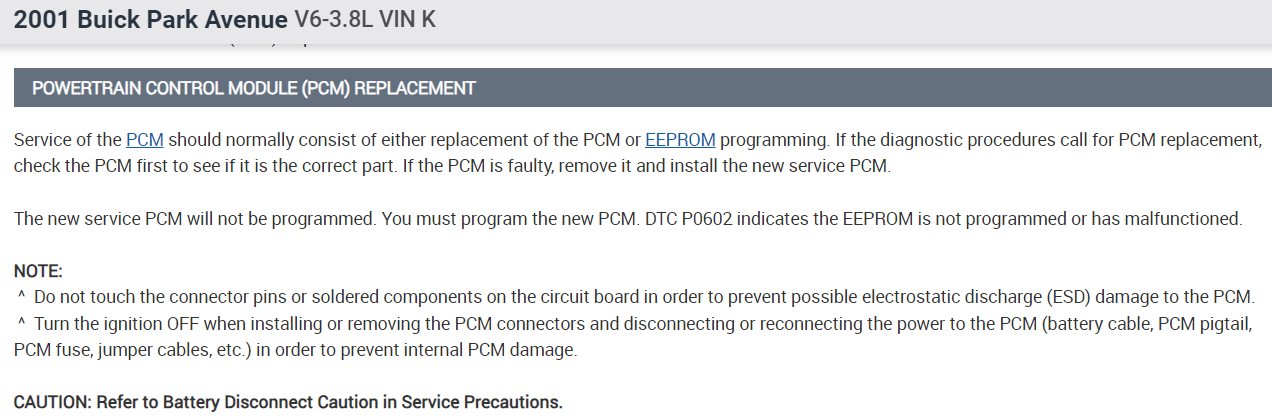Select the V6-3.8L VIN K engine label
Screen dimensions: 1272x418
click(365, 20)
